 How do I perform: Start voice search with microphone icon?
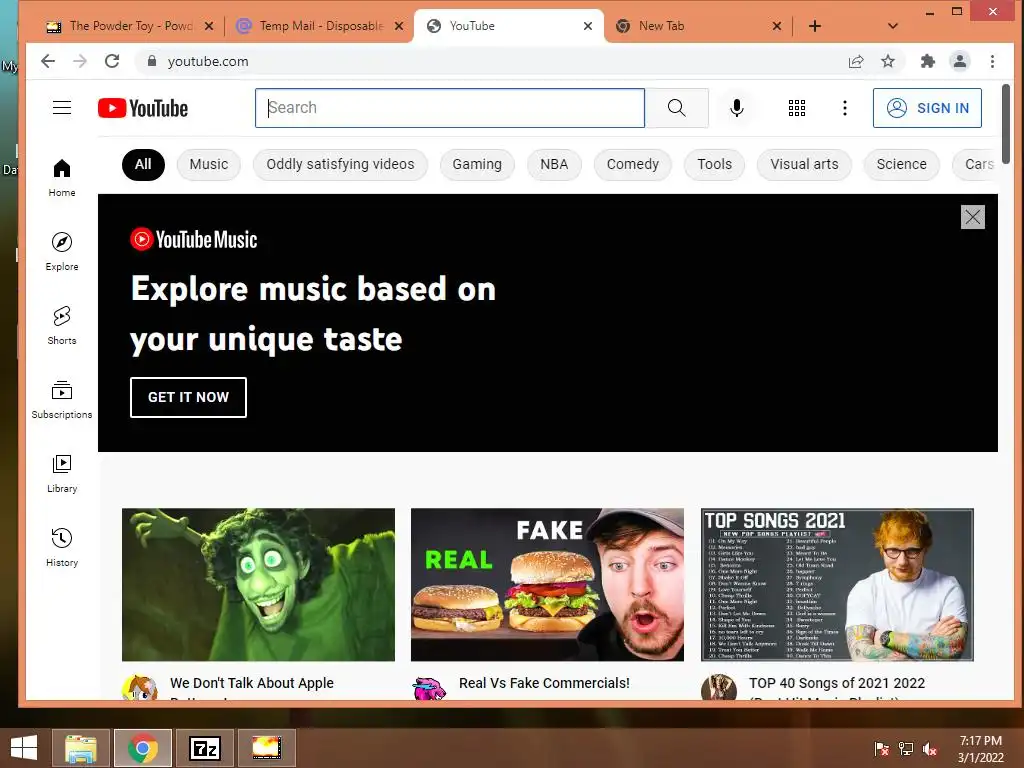737,108
